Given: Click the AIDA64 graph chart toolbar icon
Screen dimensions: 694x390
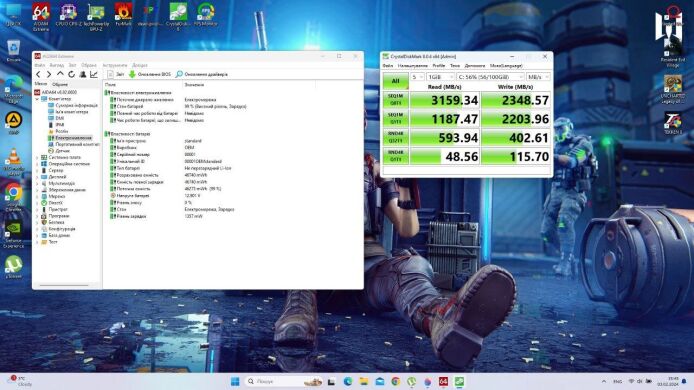Looking at the screenshot, I should 94,74.
